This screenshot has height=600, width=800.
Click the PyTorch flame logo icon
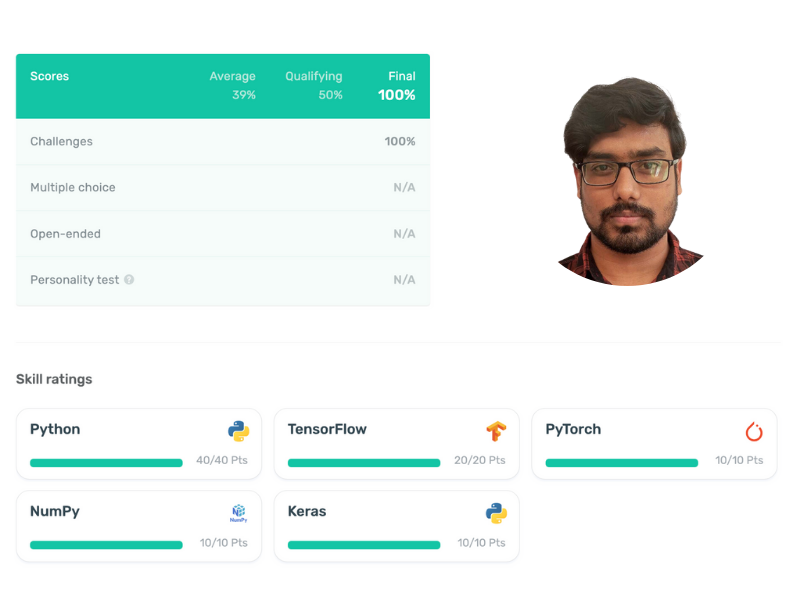(x=754, y=432)
